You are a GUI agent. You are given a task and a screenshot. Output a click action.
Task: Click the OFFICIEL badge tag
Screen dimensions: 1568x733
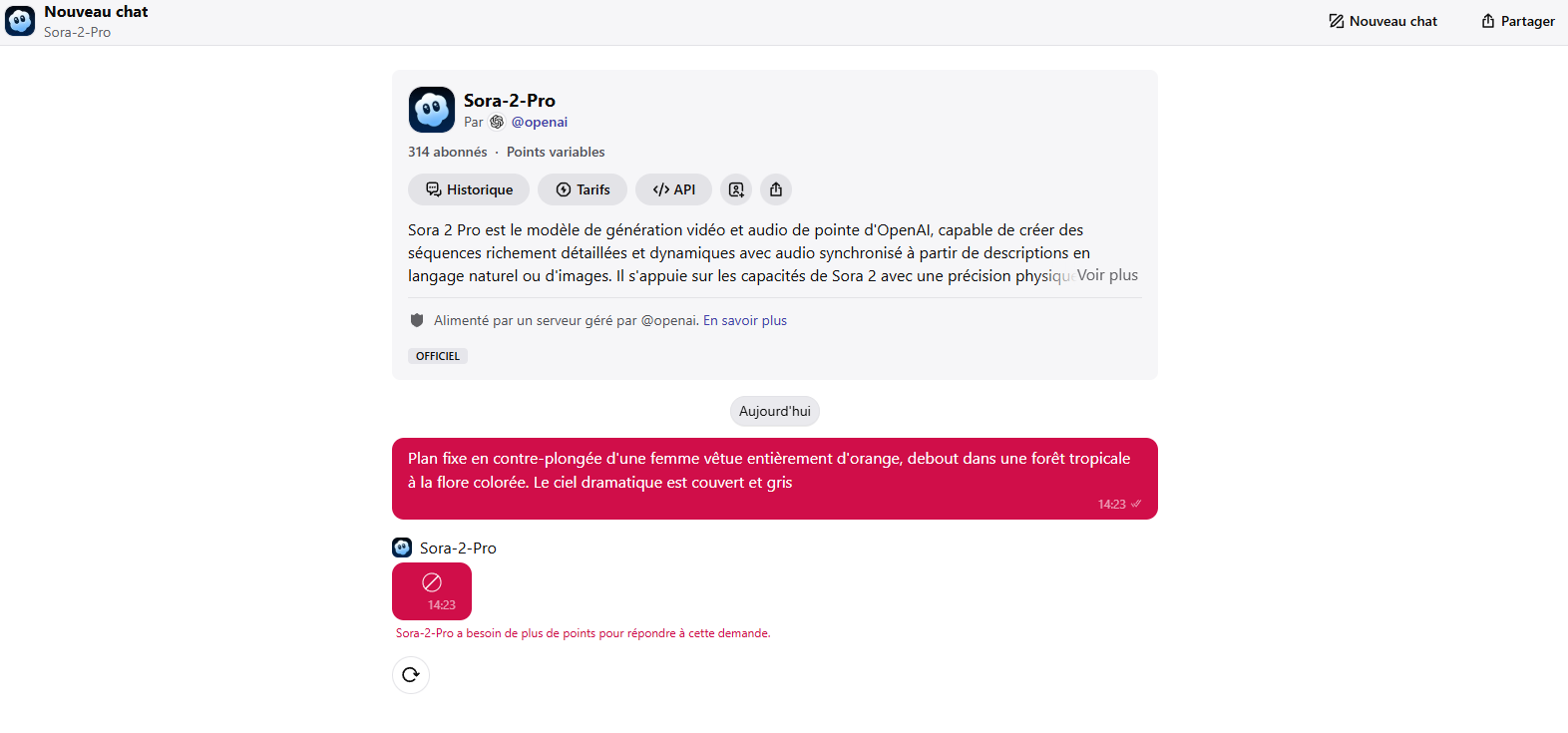click(438, 356)
